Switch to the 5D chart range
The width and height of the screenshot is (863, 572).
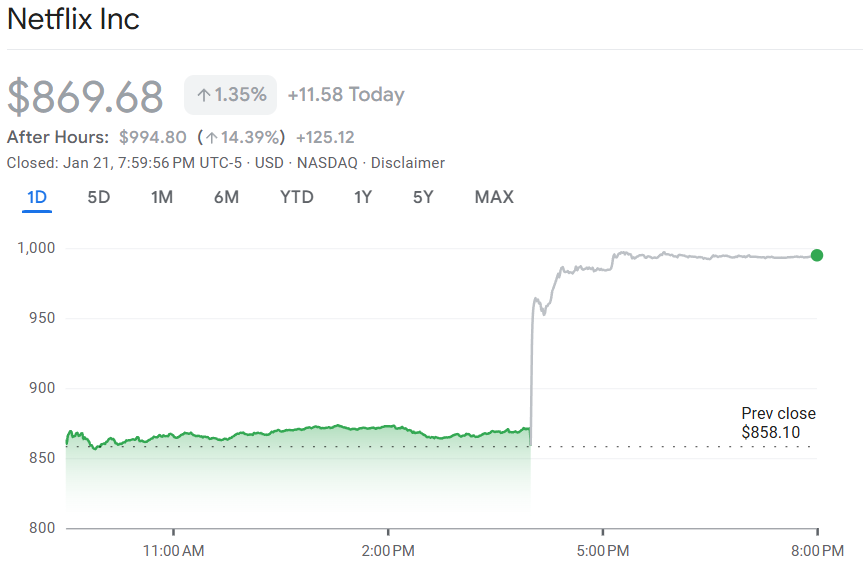tap(99, 197)
